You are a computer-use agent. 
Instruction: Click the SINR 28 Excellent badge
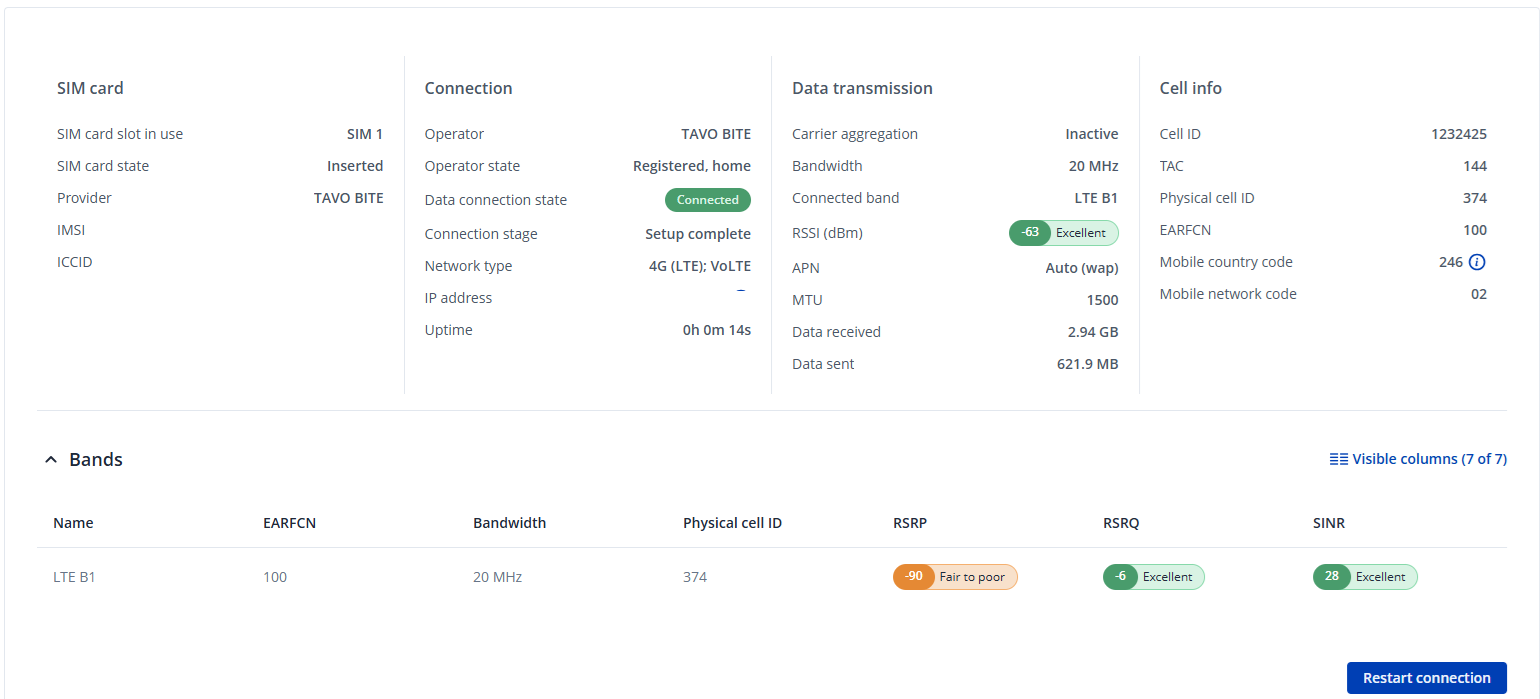(1364, 577)
